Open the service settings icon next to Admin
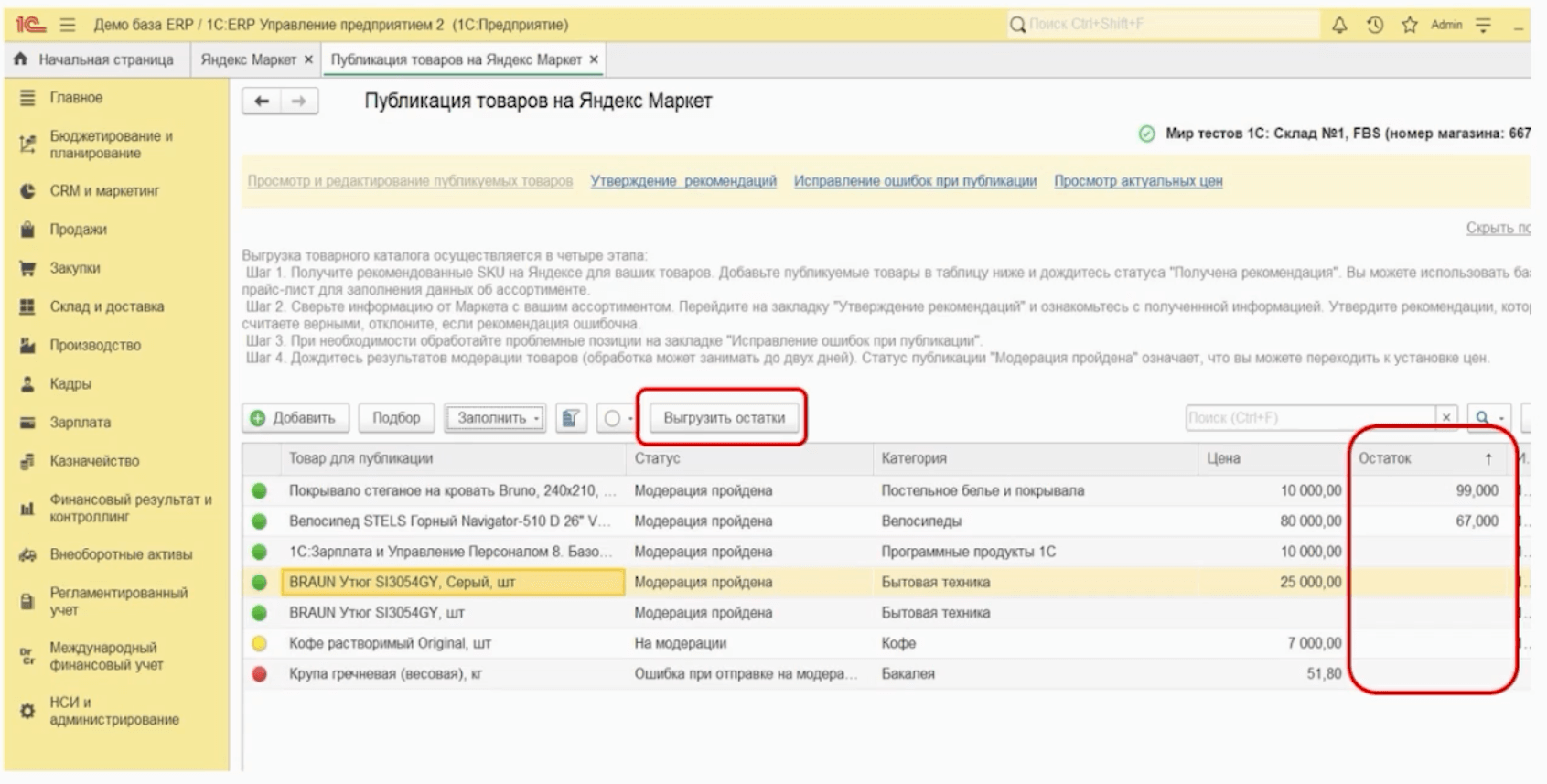The height and width of the screenshot is (784, 1547). [x=1484, y=25]
